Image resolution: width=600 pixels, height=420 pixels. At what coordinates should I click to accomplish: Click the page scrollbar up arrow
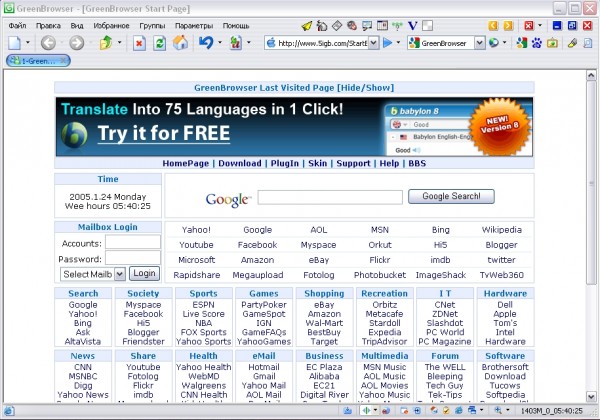pyautogui.click(x=591, y=75)
